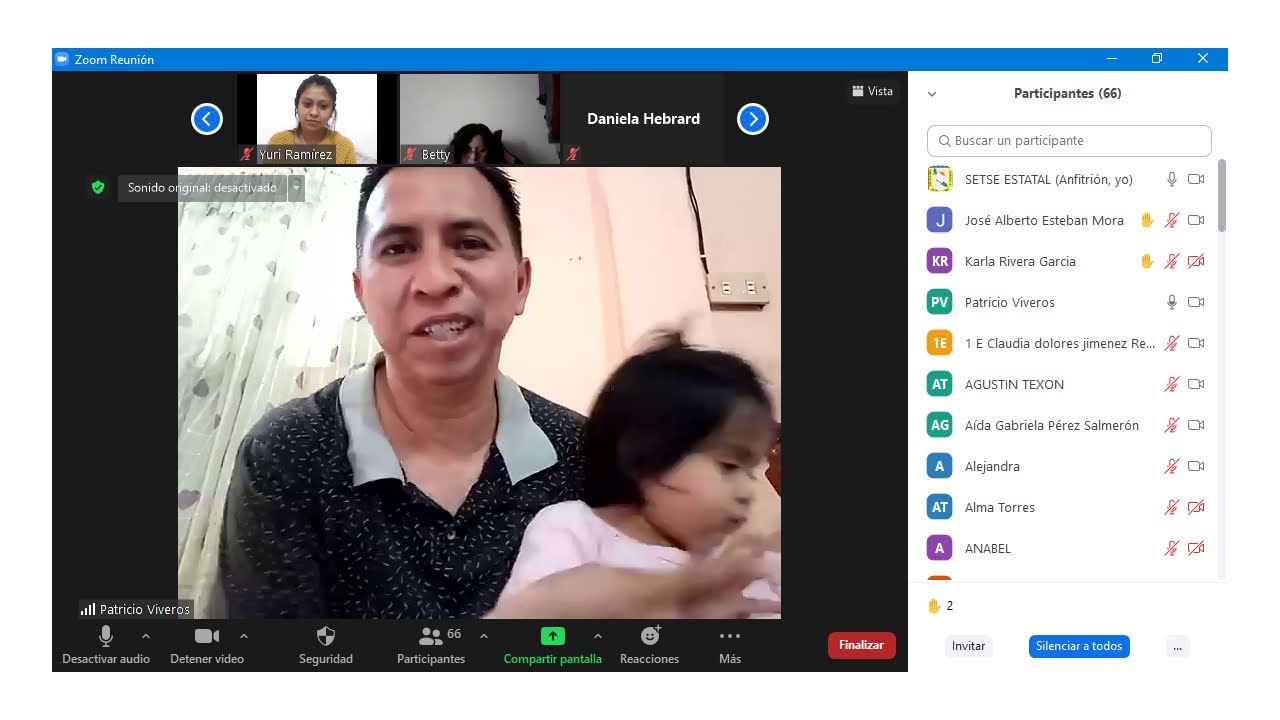Click ANABEL muted microphone icon
The width and height of the screenshot is (1280, 720).
tap(1172, 548)
